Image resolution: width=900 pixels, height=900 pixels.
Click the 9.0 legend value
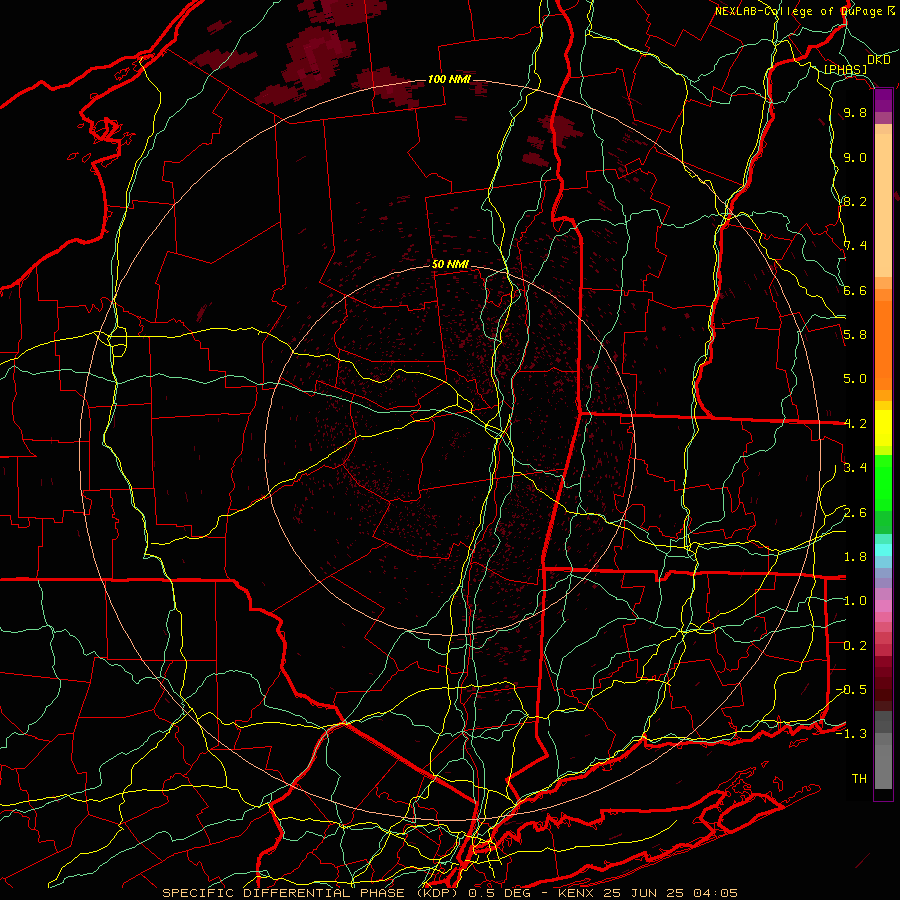tap(855, 157)
